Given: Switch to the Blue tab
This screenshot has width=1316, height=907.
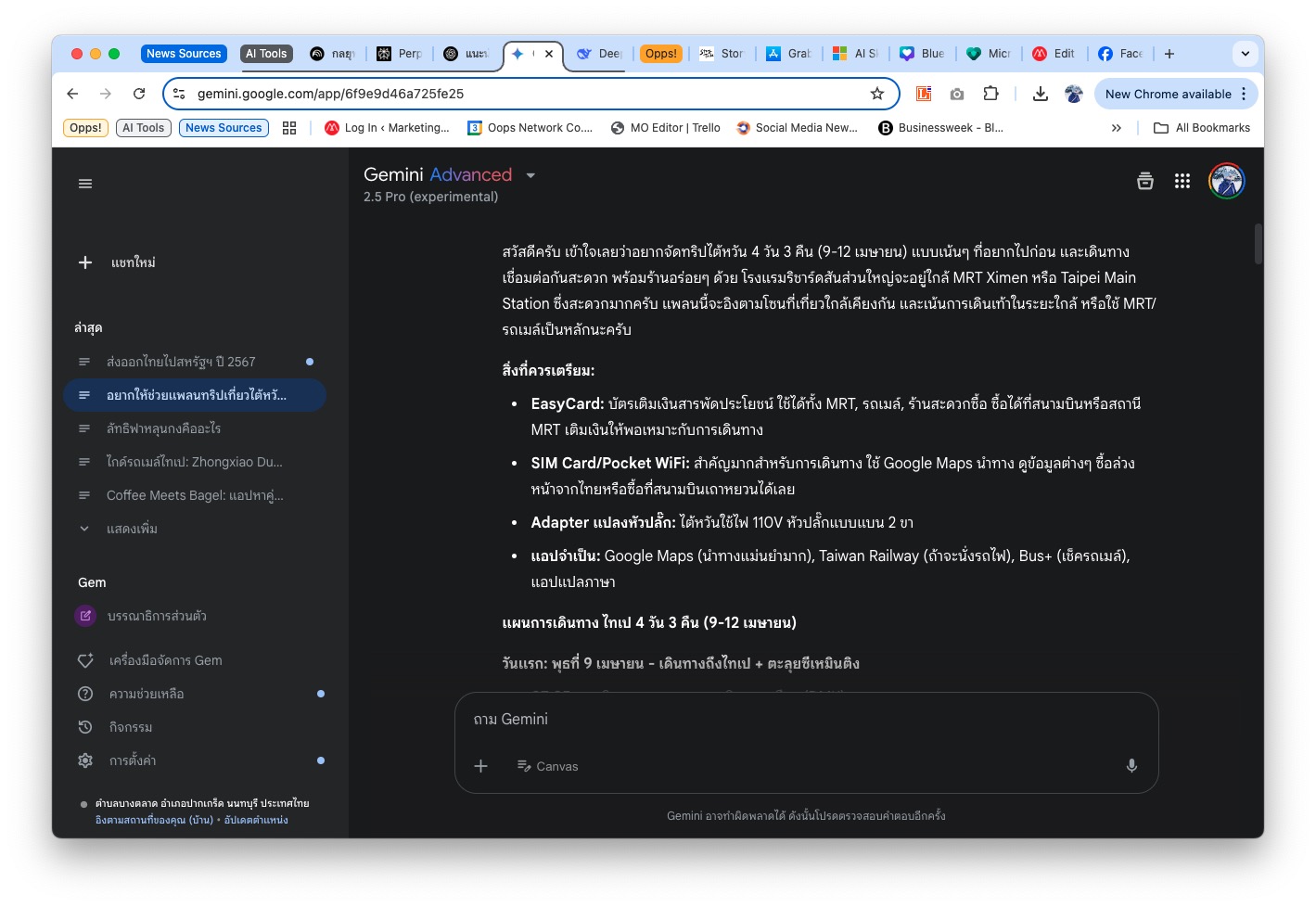Looking at the screenshot, I should coord(923,54).
